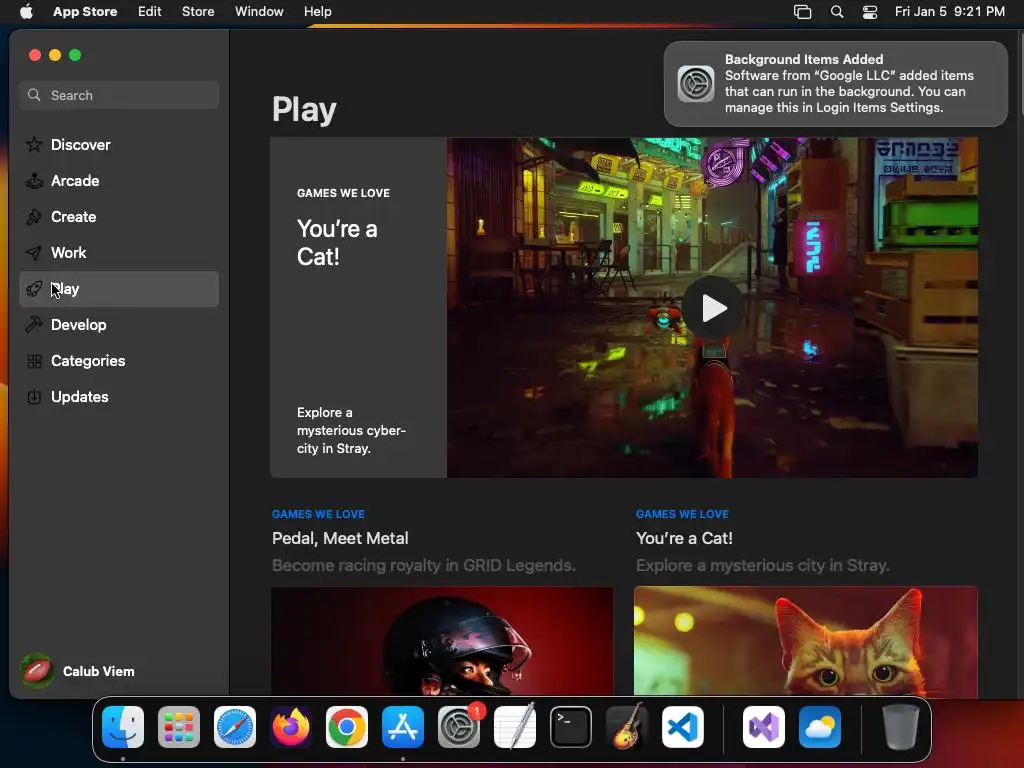Open the "You're a Cat!" featured card text

pyautogui.click(x=337, y=242)
